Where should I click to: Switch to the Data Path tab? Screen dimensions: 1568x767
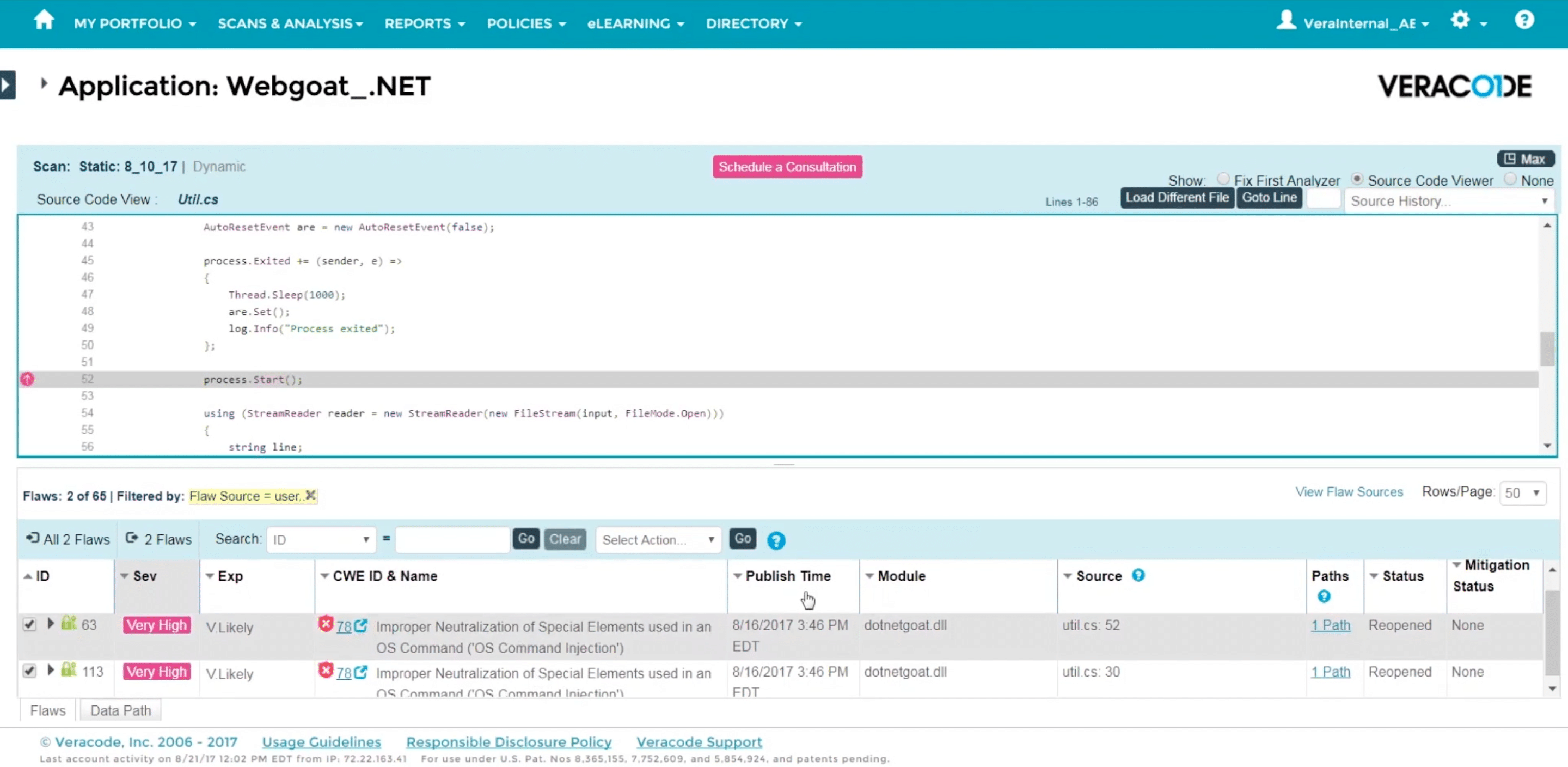[121, 710]
